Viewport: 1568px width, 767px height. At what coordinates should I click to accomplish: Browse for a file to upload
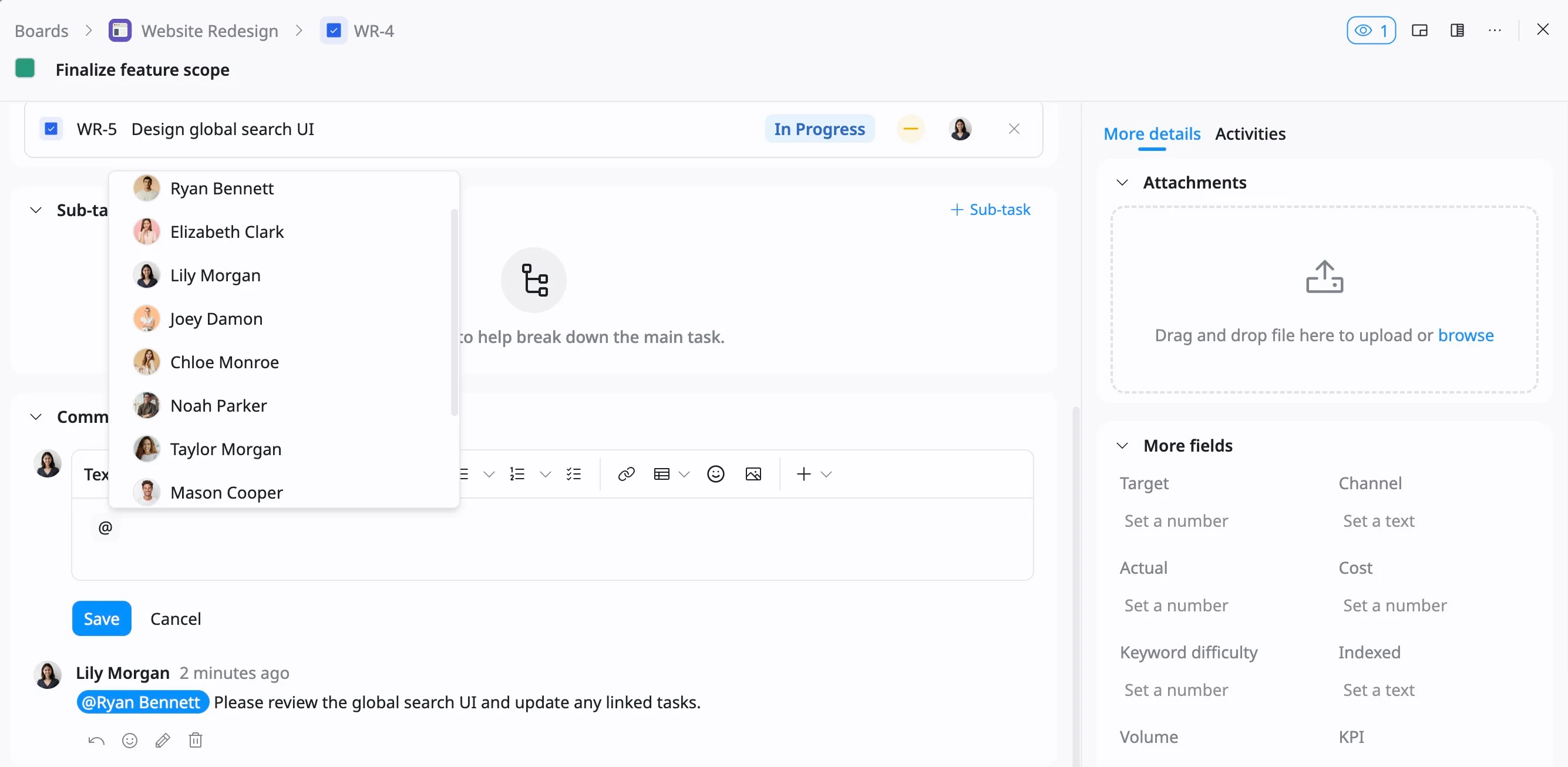point(1466,335)
